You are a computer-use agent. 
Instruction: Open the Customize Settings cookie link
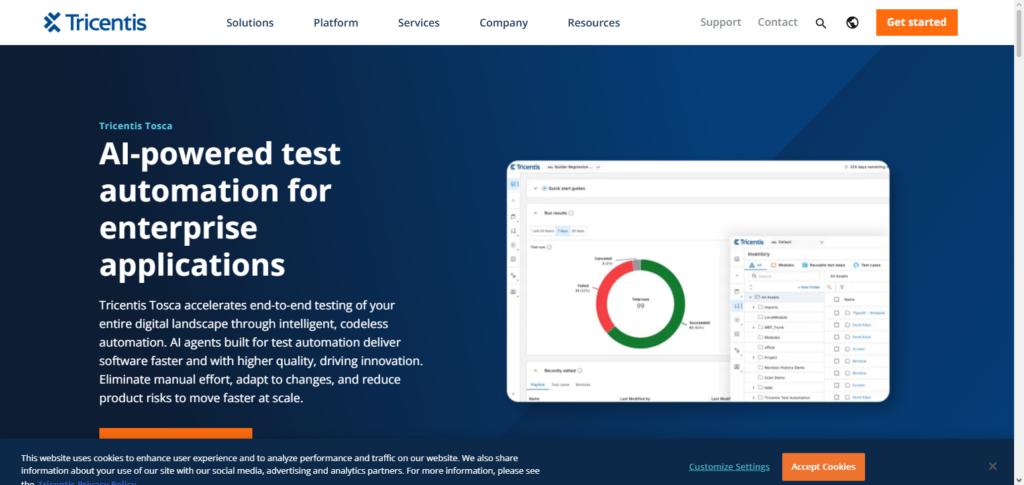[x=729, y=467]
